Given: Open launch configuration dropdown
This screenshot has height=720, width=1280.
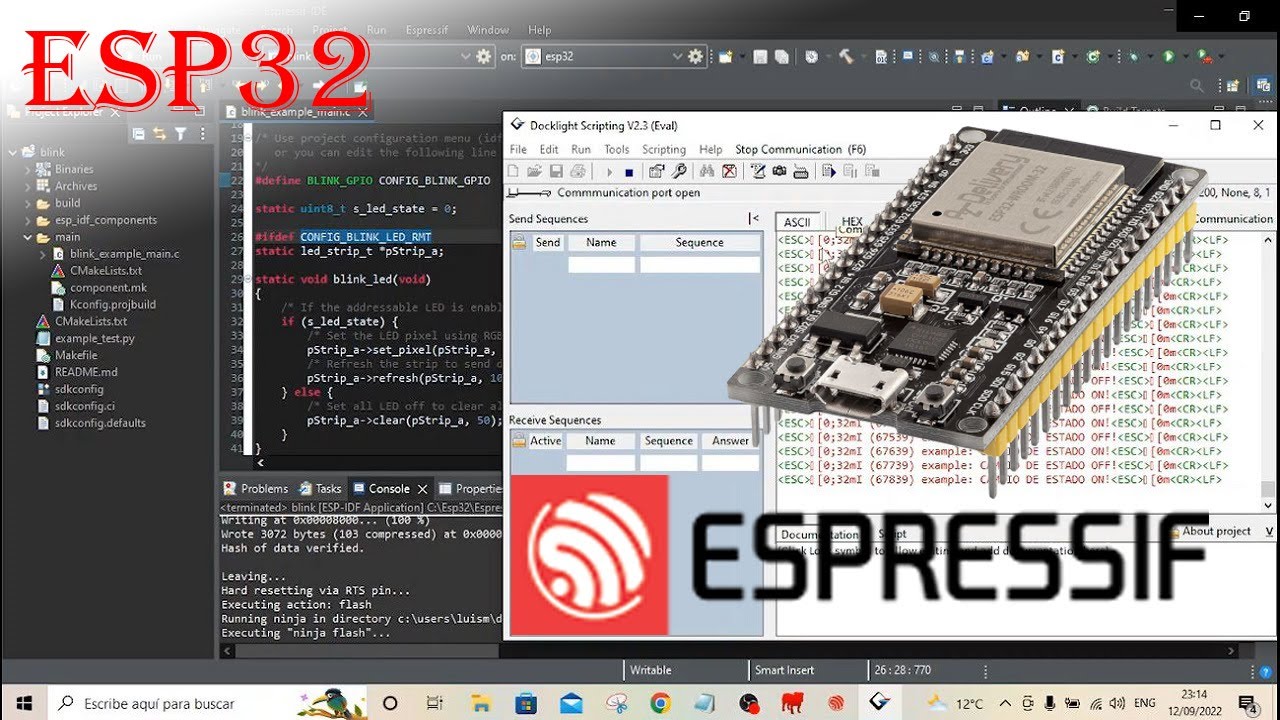Looking at the screenshot, I should (465, 57).
